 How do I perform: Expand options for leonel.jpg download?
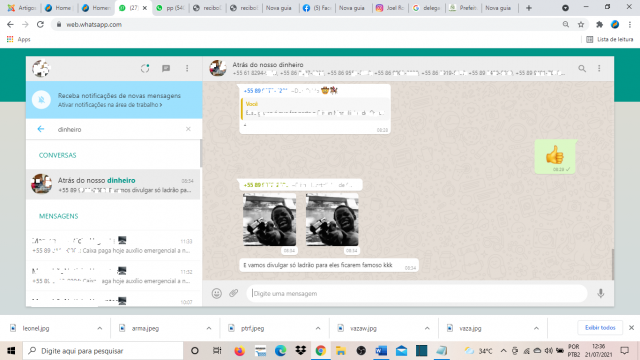(100, 328)
